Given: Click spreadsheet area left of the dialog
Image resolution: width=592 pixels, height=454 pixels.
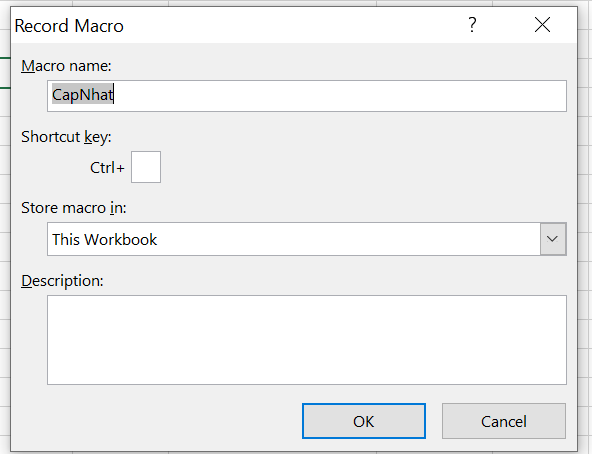Looking at the screenshot, I should point(5,227).
